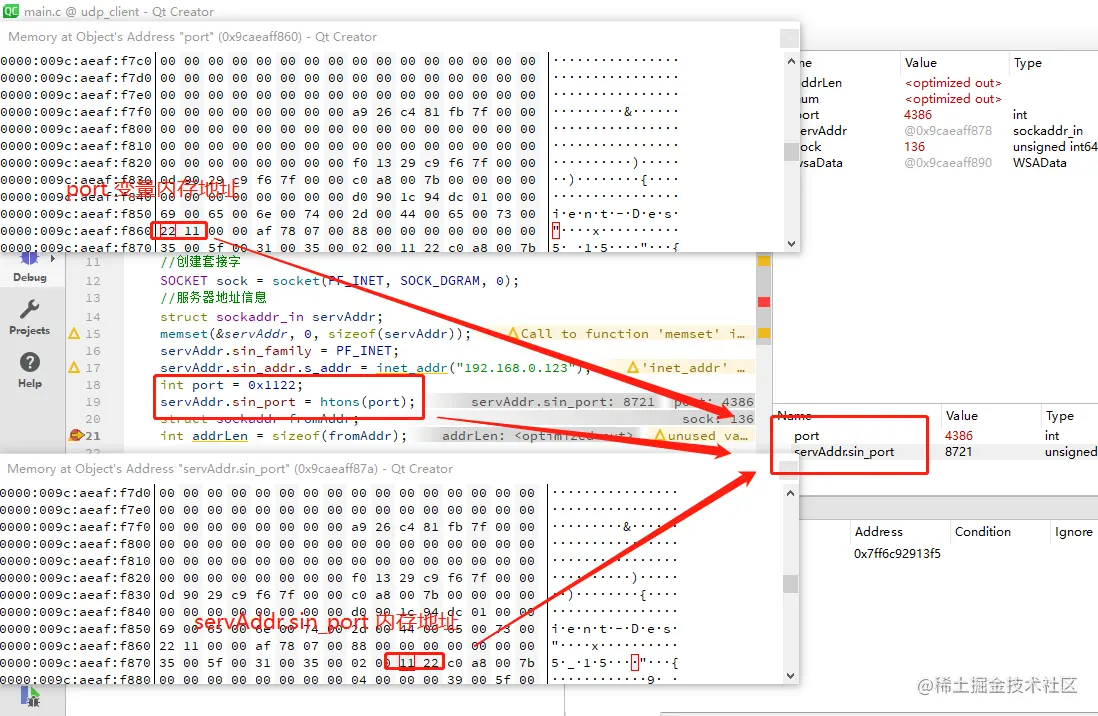Sort locals by Type column header

[x=1028, y=62]
